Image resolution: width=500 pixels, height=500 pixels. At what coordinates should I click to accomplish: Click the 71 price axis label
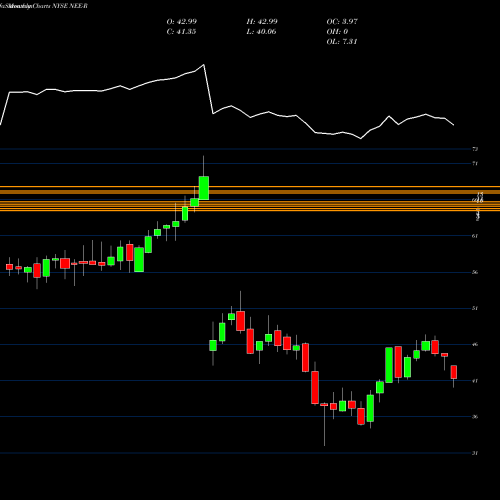(475, 163)
